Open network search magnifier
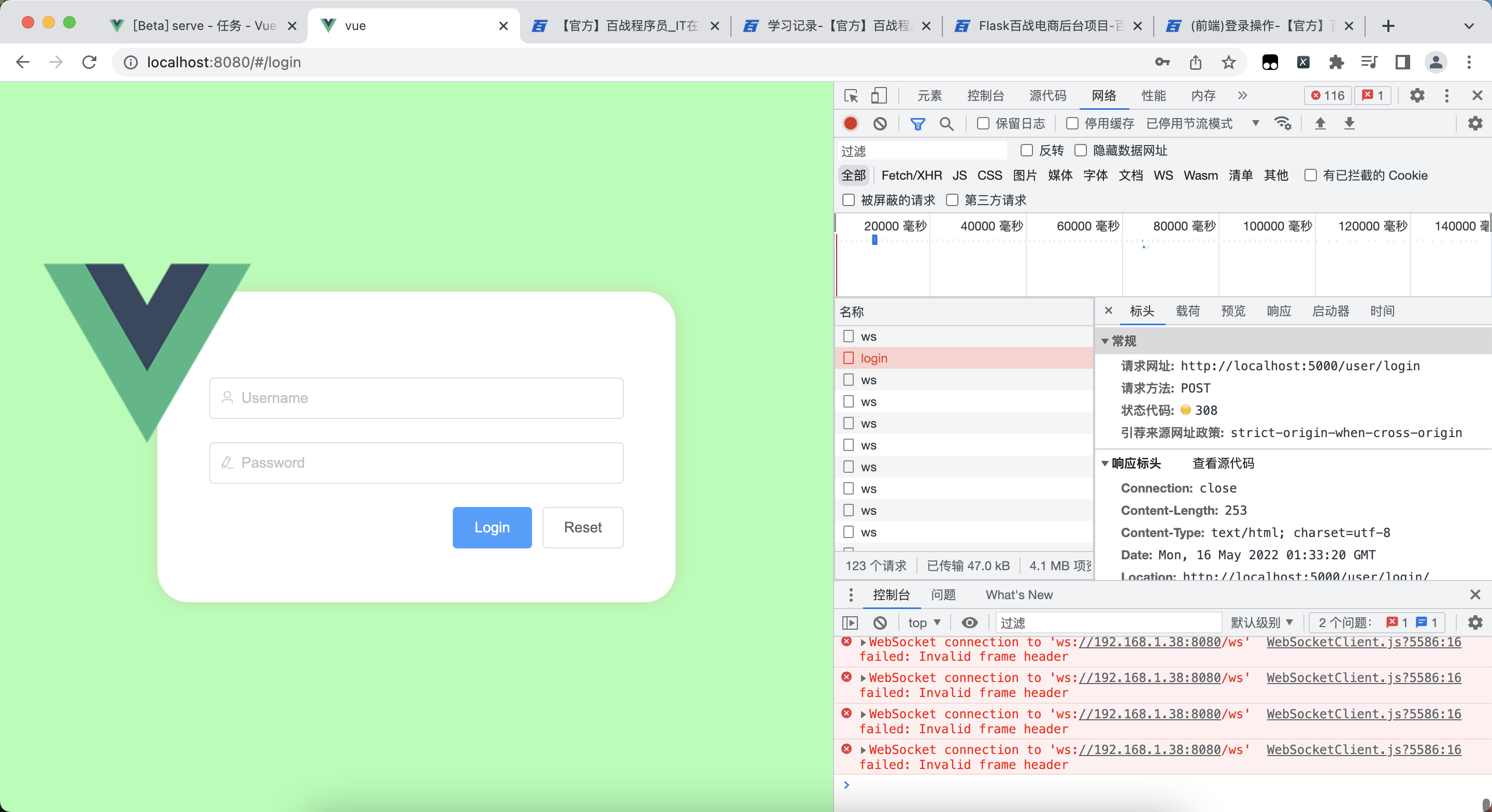The width and height of the screenshot is (1492, 812). pos(946,123)
